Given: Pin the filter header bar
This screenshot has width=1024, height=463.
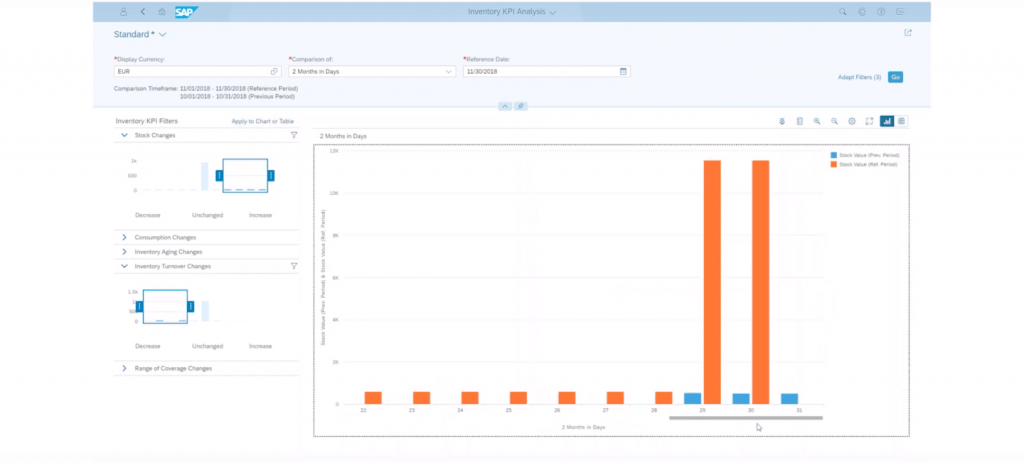Looking at the screenshot, I should click(520, 106).
